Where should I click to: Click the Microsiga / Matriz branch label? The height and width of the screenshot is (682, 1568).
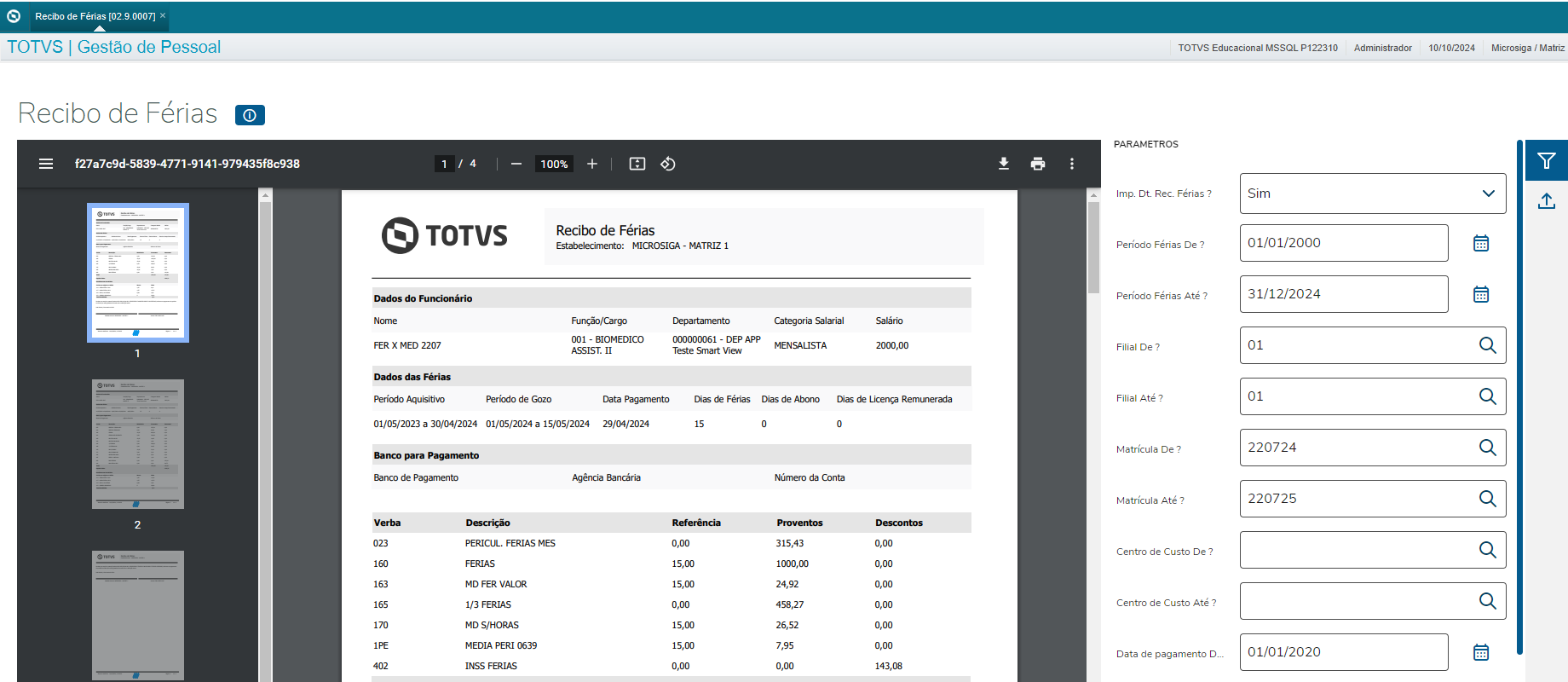coord(1528,48)
